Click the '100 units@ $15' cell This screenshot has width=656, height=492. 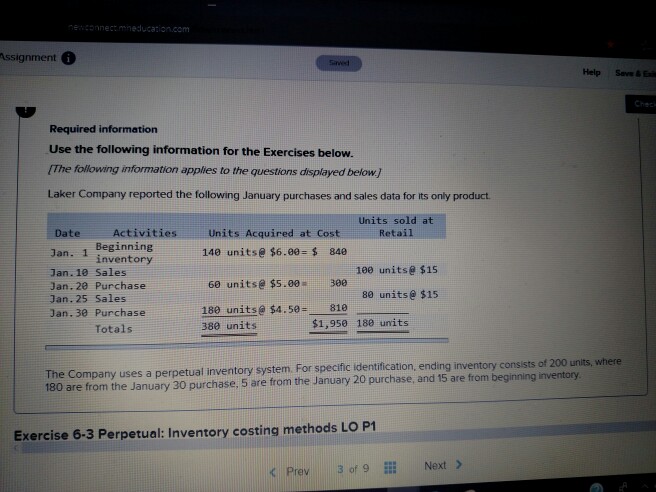(397, 270)
